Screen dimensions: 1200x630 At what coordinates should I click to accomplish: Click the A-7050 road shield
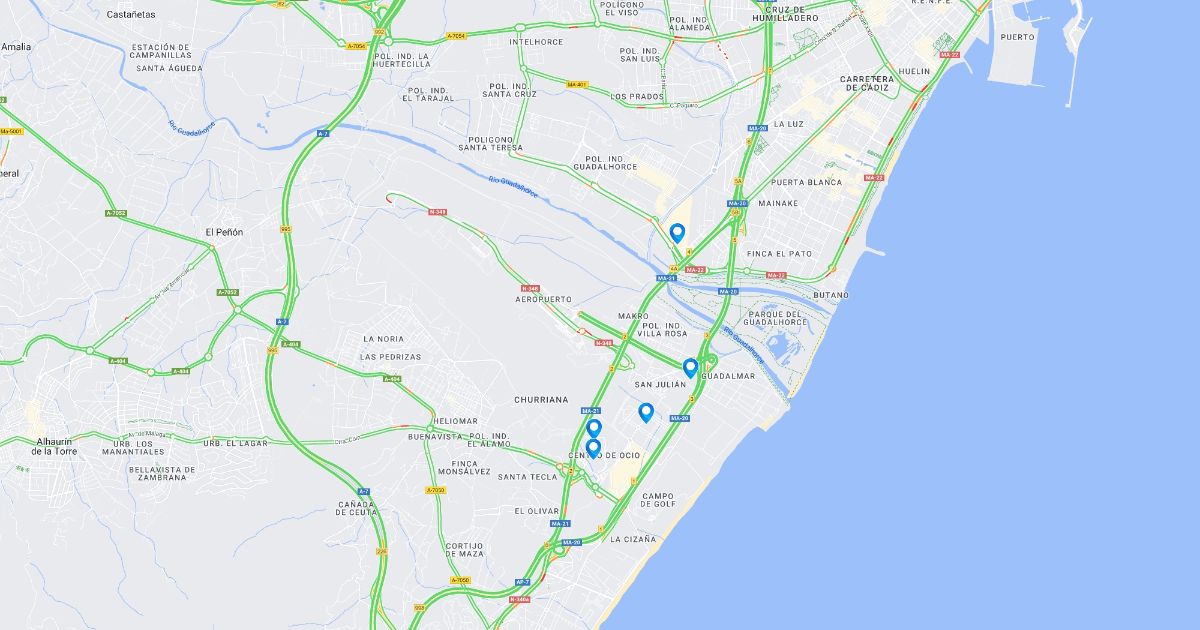pos(460,580)
